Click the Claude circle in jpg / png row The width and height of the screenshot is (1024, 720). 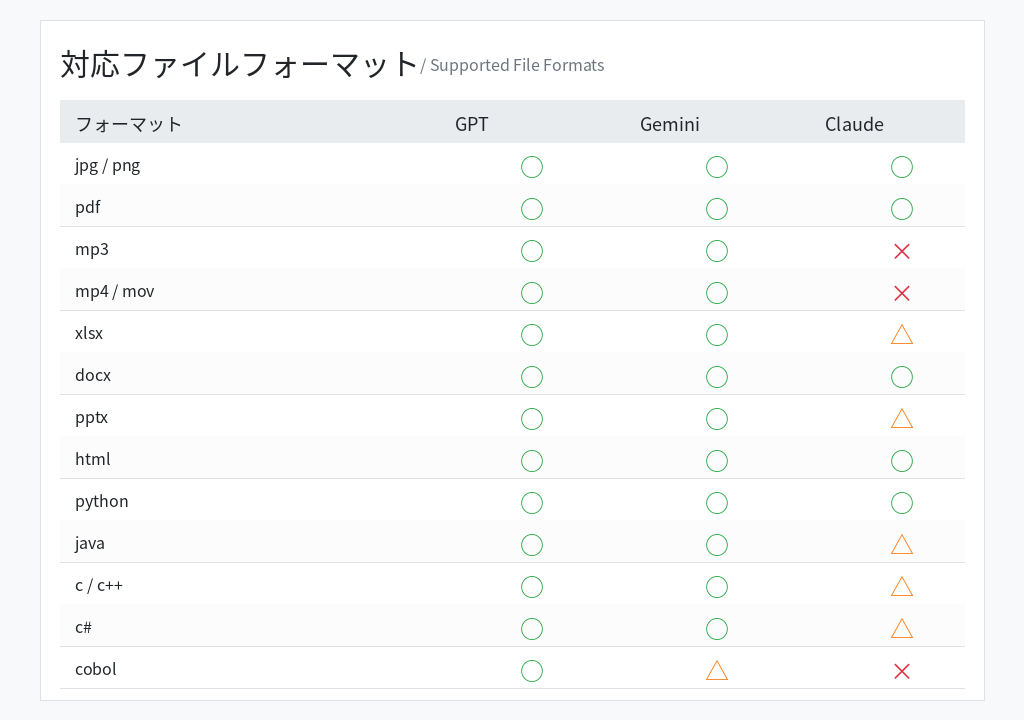(x=901, y=167)
